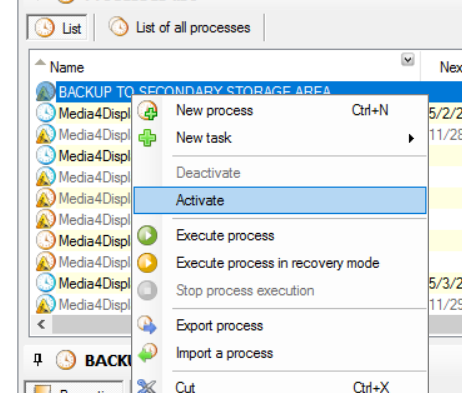Select first Media4Display process in list
This screenshot has width=462, height=393.
(94, 113)
